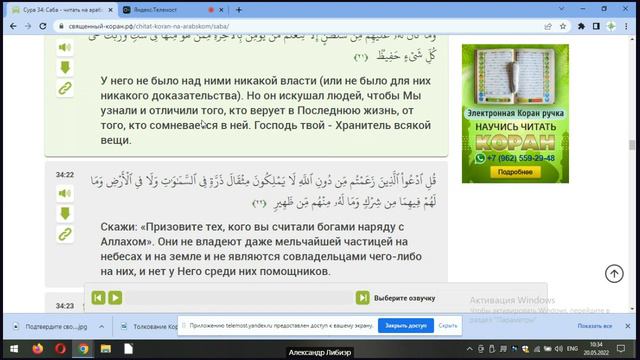Viewport: 640px width, 360px height.
Task: Open a new browser tab
Action: pos(239,10)
